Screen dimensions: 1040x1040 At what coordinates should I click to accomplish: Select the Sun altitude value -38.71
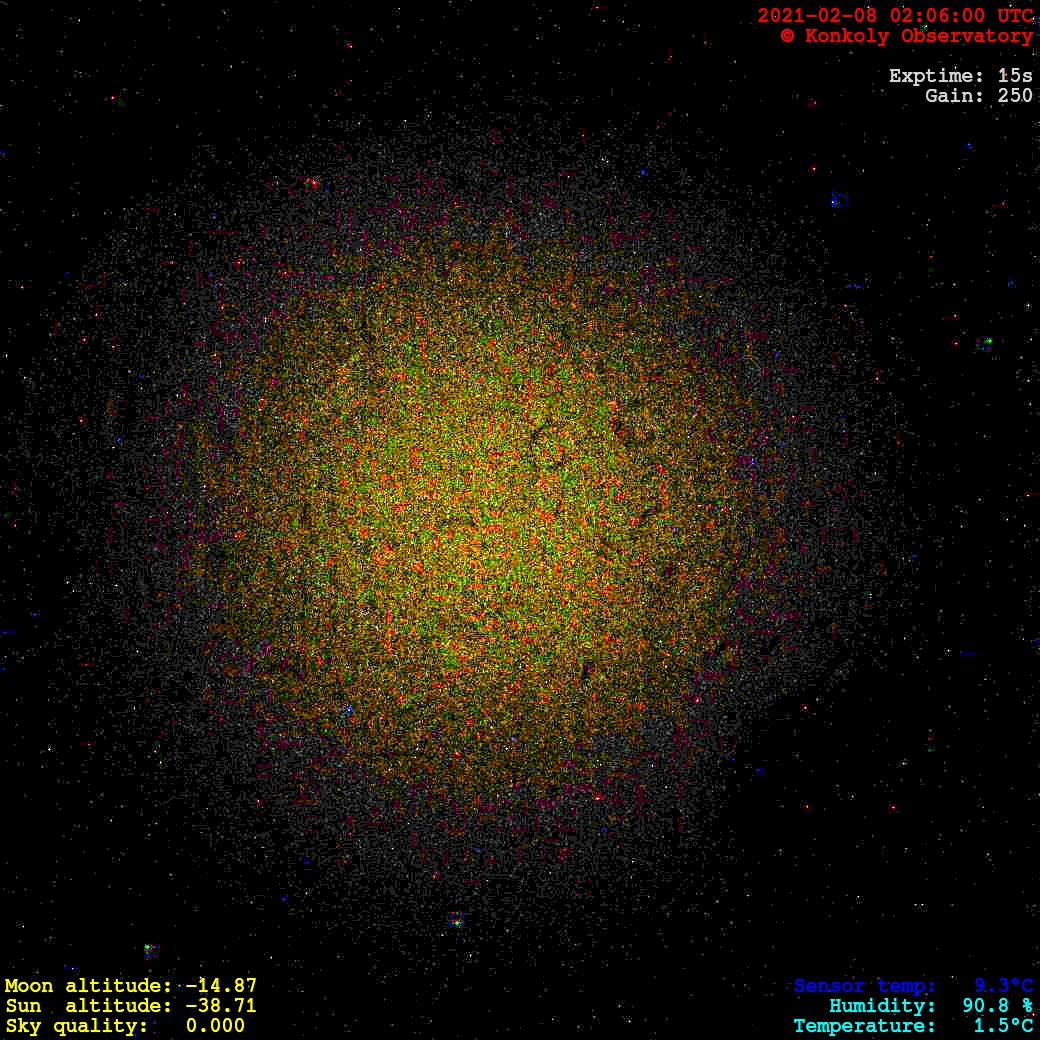[221, 1006]
